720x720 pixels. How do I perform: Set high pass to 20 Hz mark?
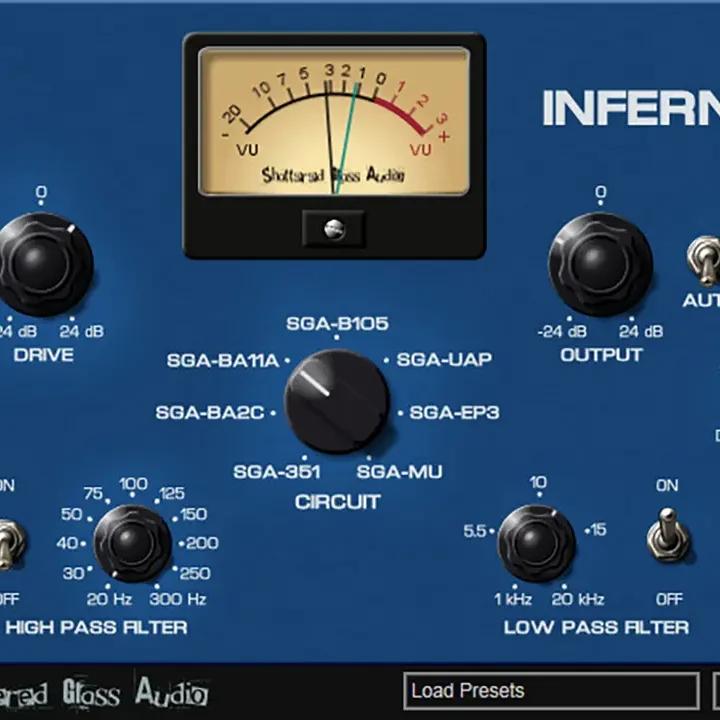pos(109,599)
